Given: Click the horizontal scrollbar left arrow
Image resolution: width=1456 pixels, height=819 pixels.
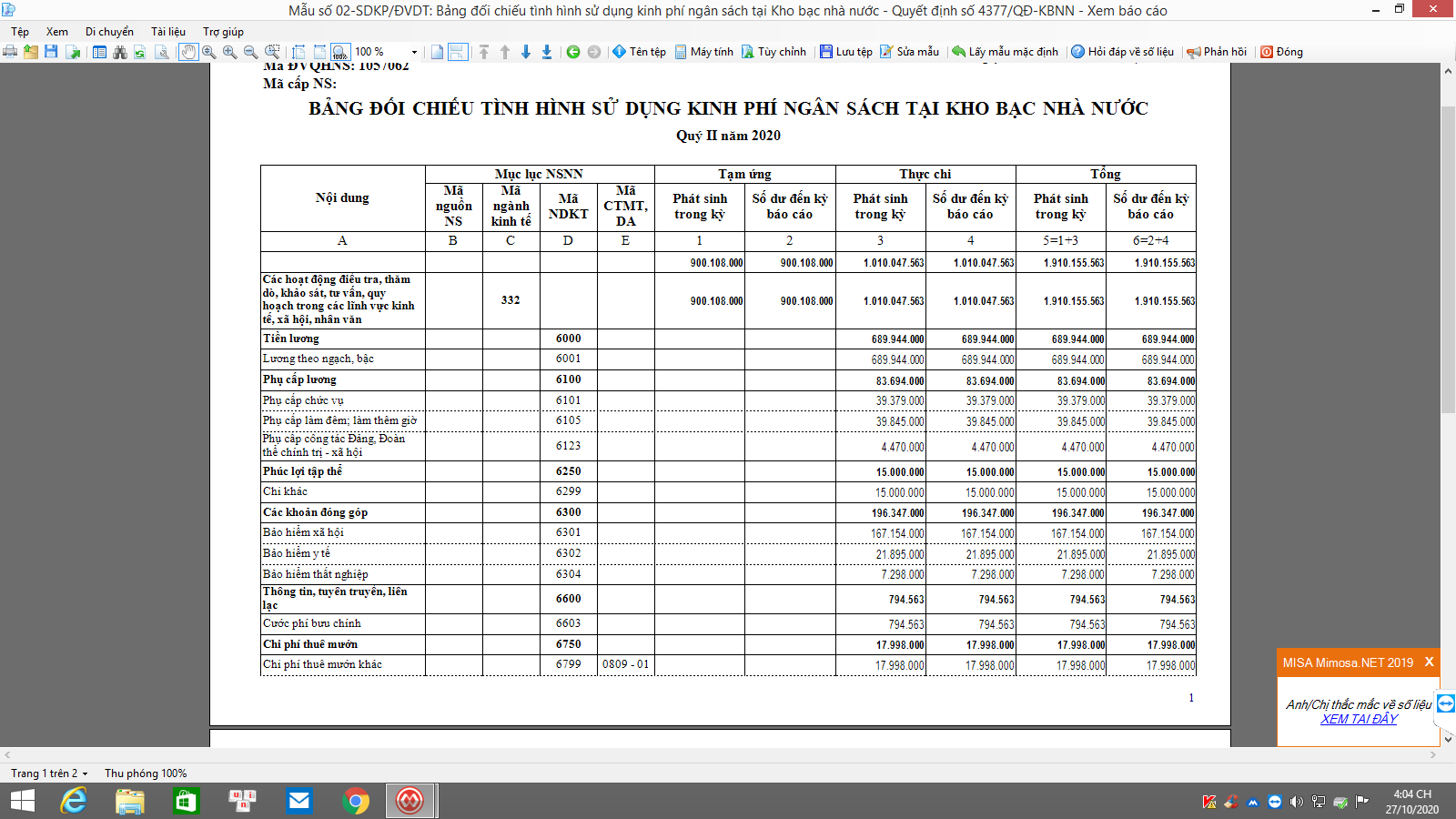Looking at the screenshot, I should 7,754.
